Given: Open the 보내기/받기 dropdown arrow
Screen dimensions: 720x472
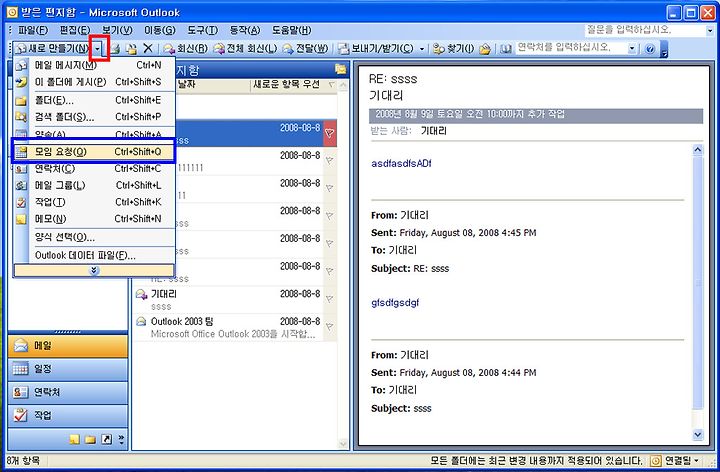Looking at the screenshot, I should (x=422, y=48).
